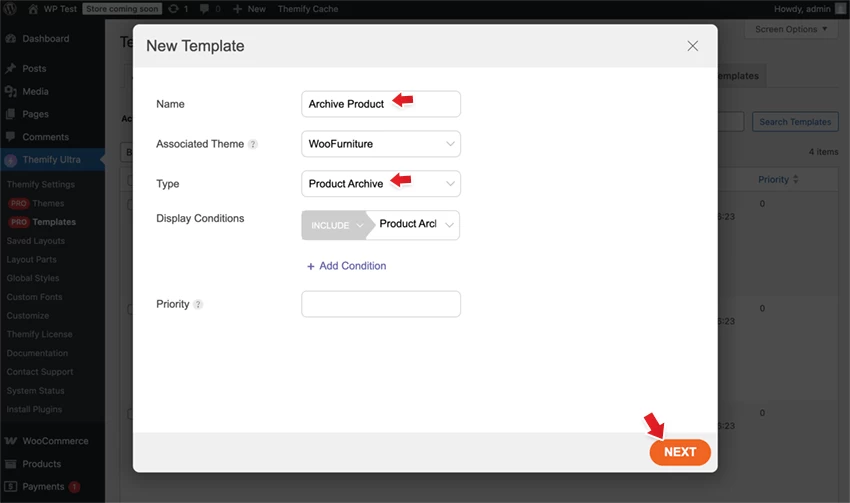
Task: Open the Posts menu in sidebar
Action: click(34, 69)
